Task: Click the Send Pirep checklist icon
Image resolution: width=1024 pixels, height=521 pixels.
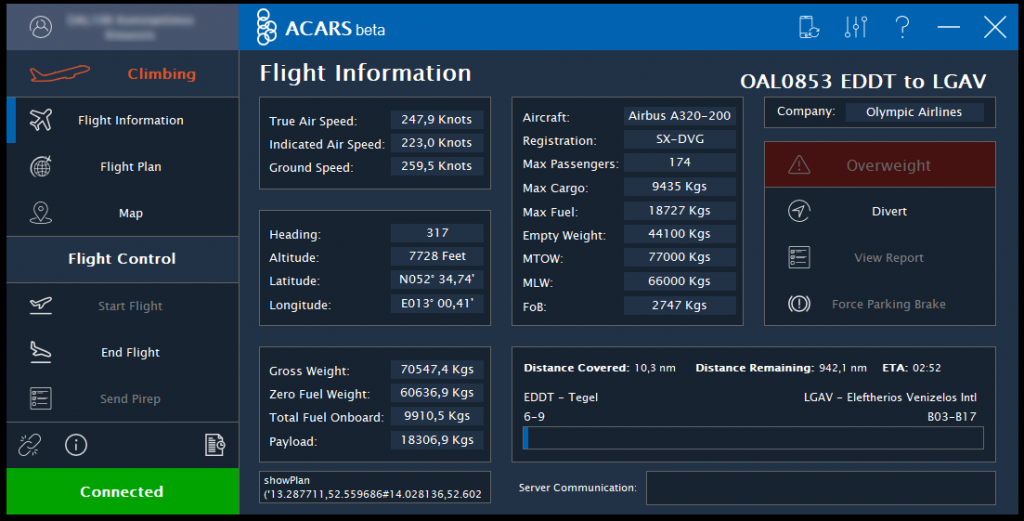Action: [x=40, y=398]
